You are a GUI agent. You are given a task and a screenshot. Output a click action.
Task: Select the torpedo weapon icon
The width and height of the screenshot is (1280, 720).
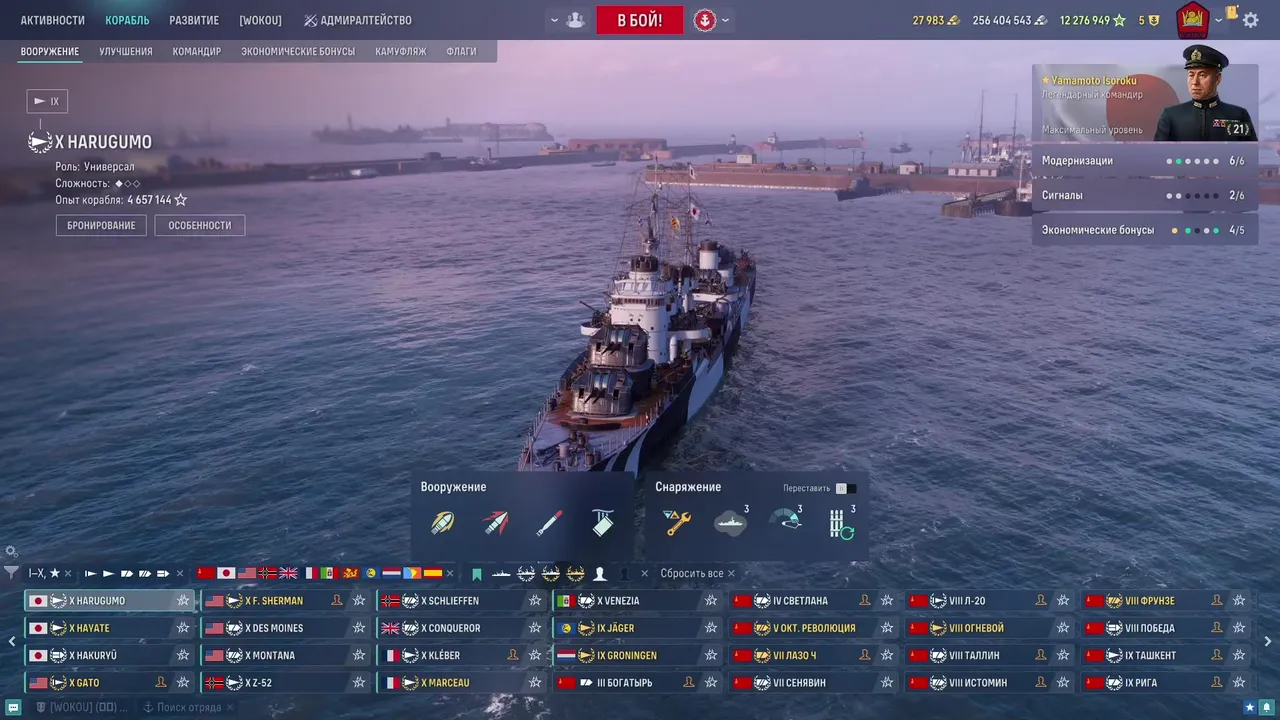click(549, 523)
